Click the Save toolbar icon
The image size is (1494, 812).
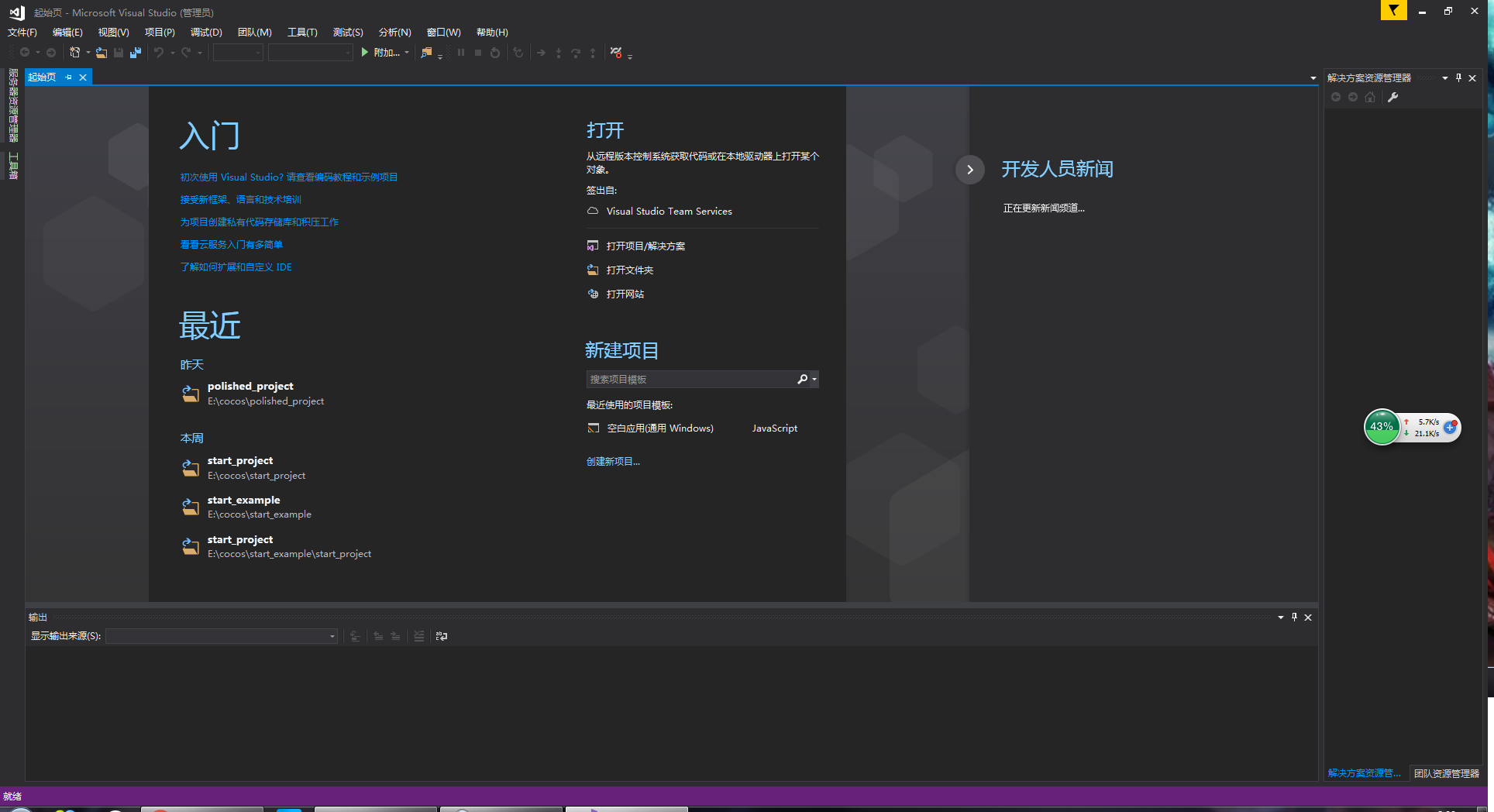(119, 53)
